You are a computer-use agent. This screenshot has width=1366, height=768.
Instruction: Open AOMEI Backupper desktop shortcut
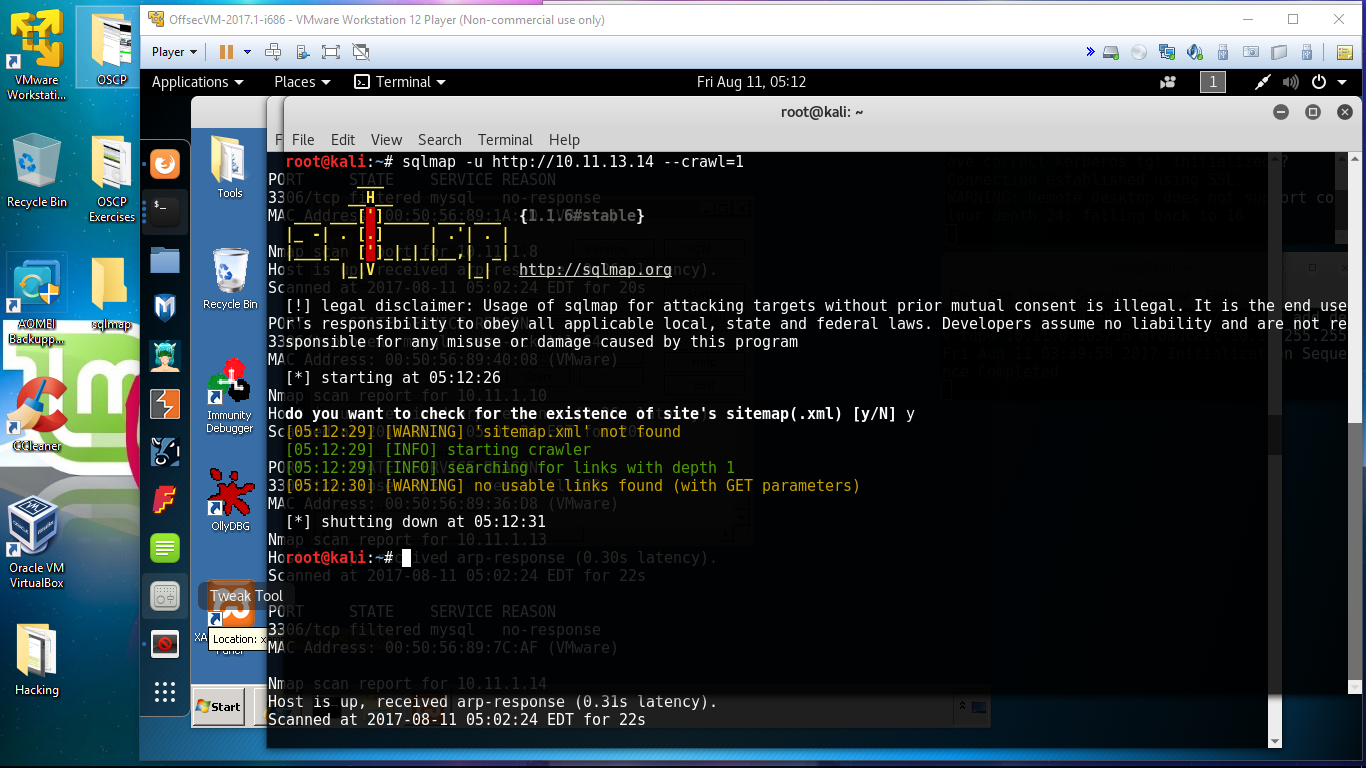click(x=36, y=300)
